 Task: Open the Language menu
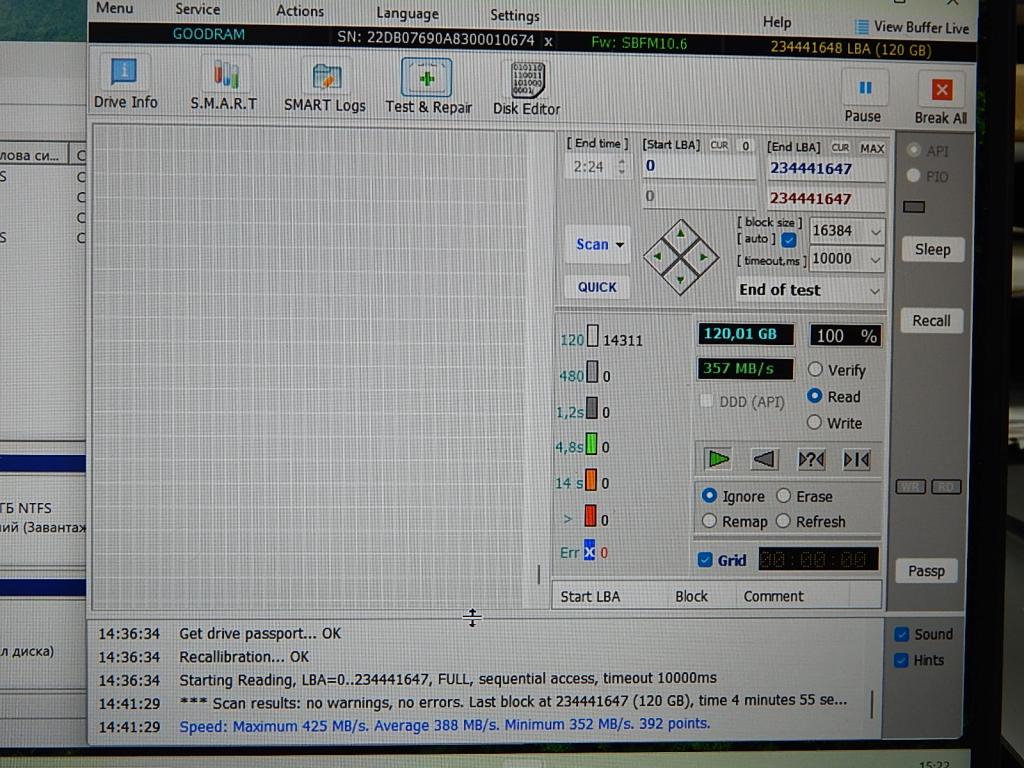pyautogui.click(x=407, y=13)
